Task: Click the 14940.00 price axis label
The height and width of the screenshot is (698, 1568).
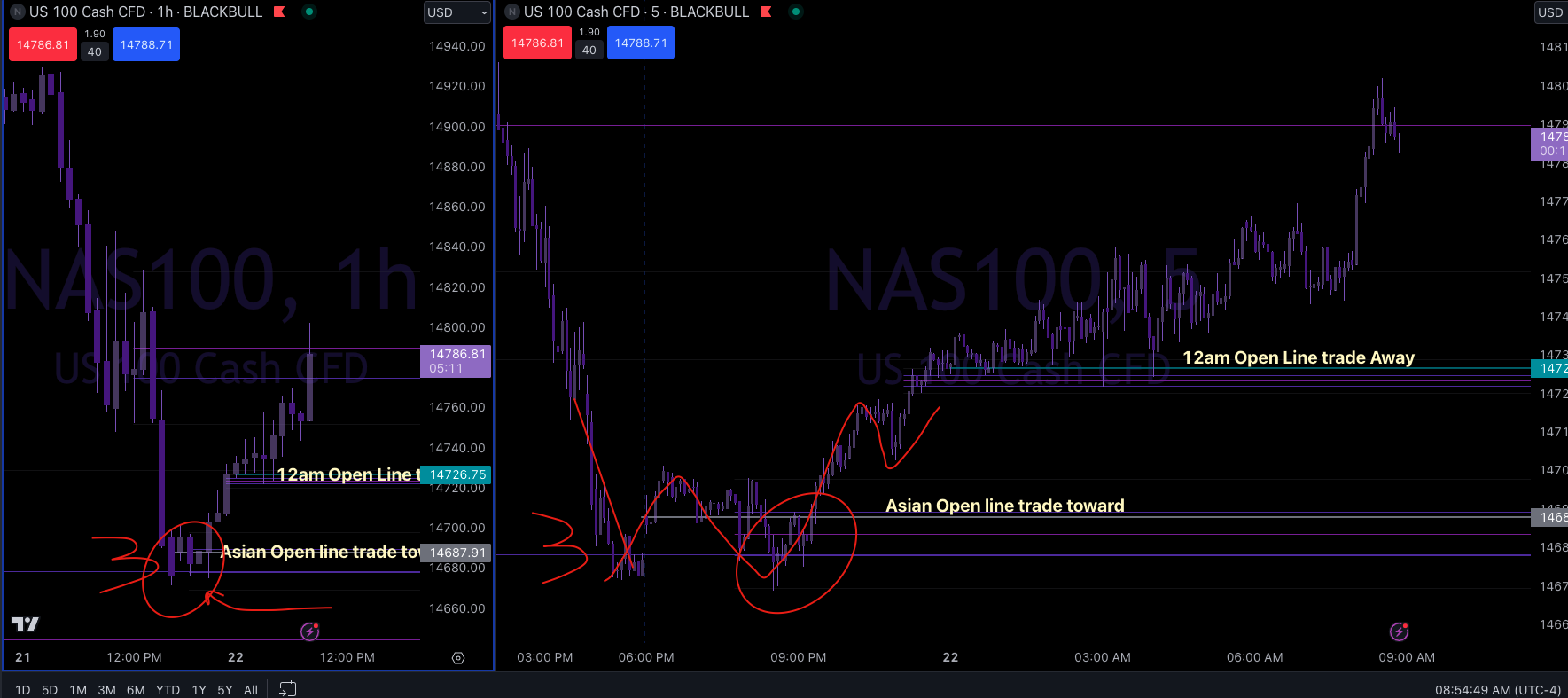Action: pos(457,46)
